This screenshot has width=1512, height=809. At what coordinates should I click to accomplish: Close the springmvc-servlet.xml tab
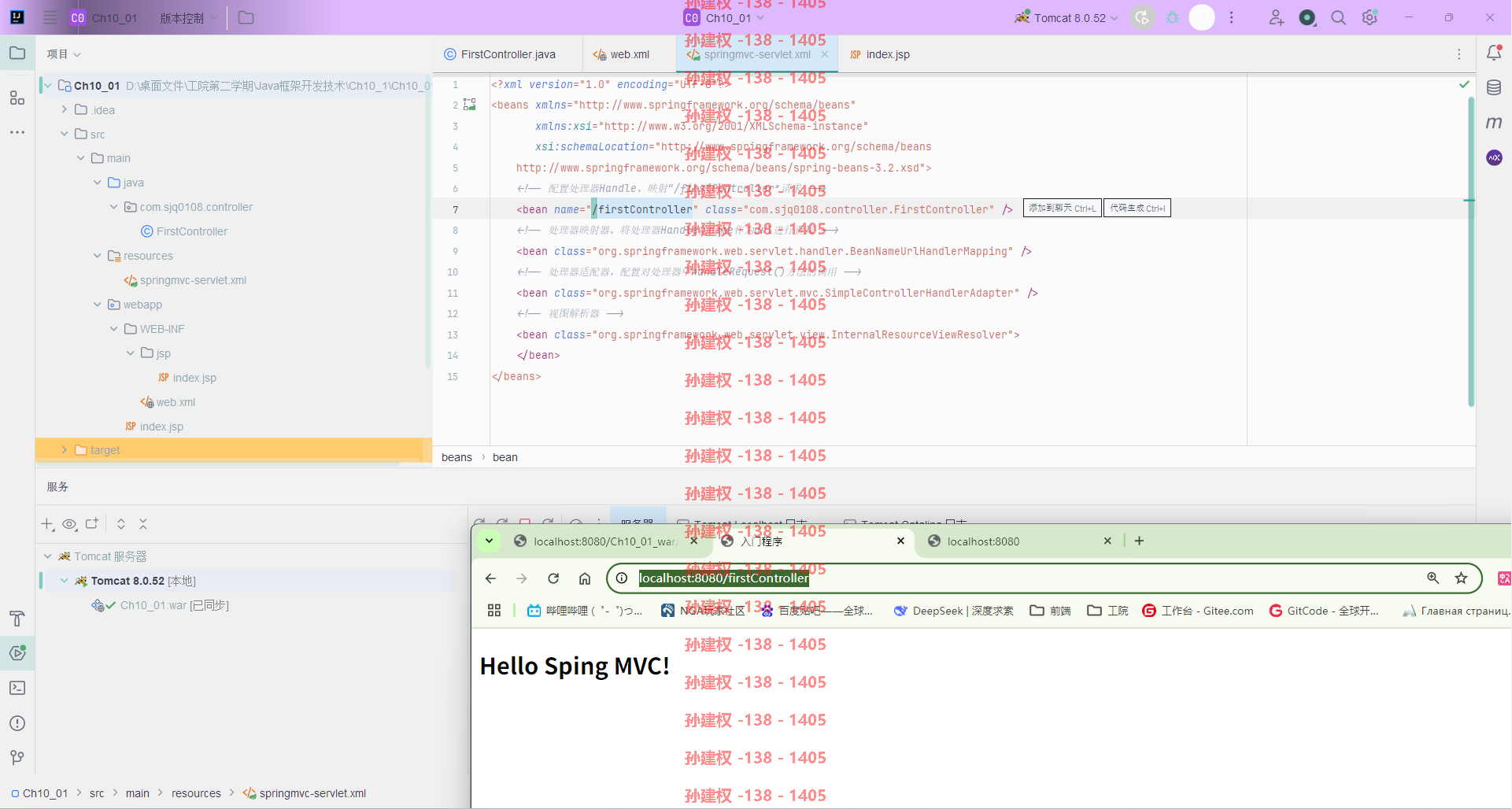click(x=824, y=54)
